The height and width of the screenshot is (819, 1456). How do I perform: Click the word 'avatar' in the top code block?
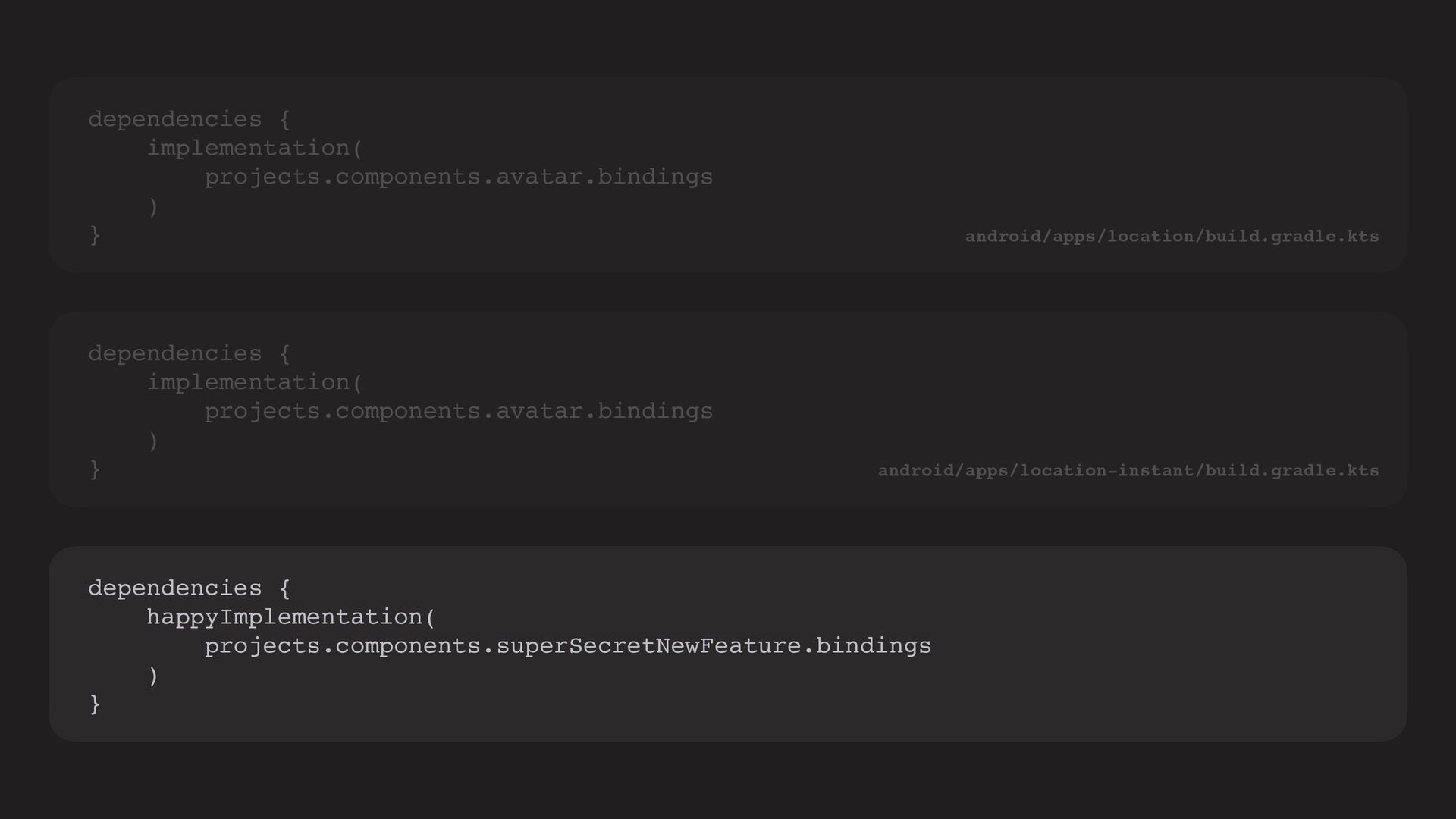tap(539, 177)
